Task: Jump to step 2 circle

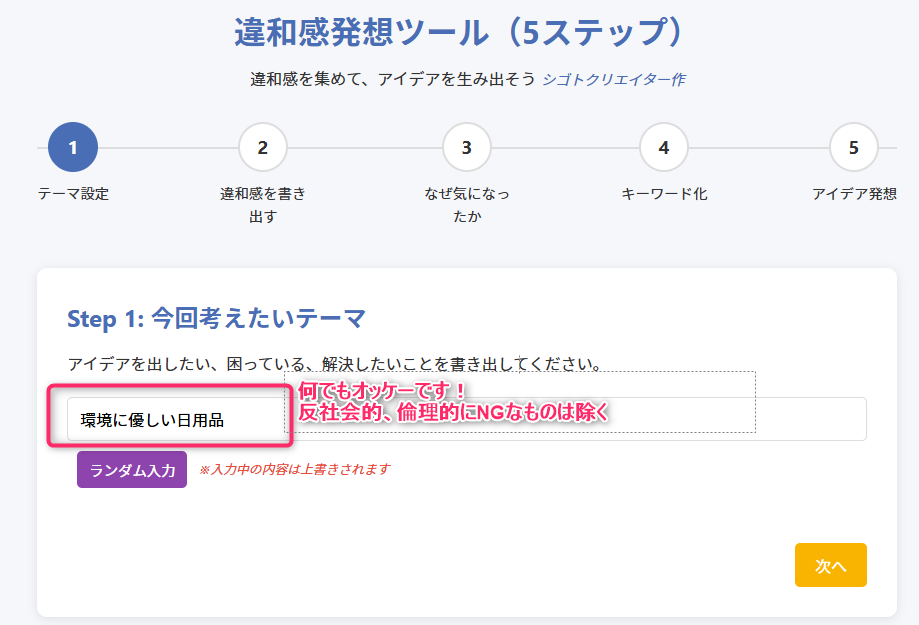Action: [x=263, y=148]
